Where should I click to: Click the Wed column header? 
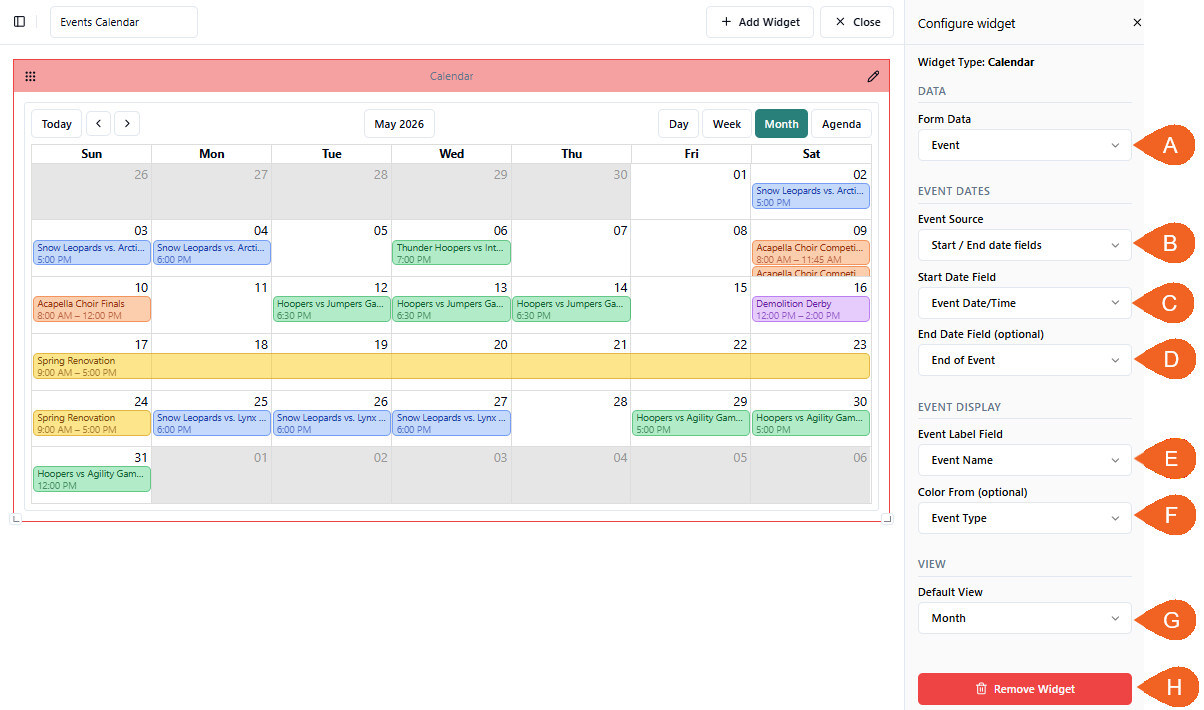(x=451, y=154)
